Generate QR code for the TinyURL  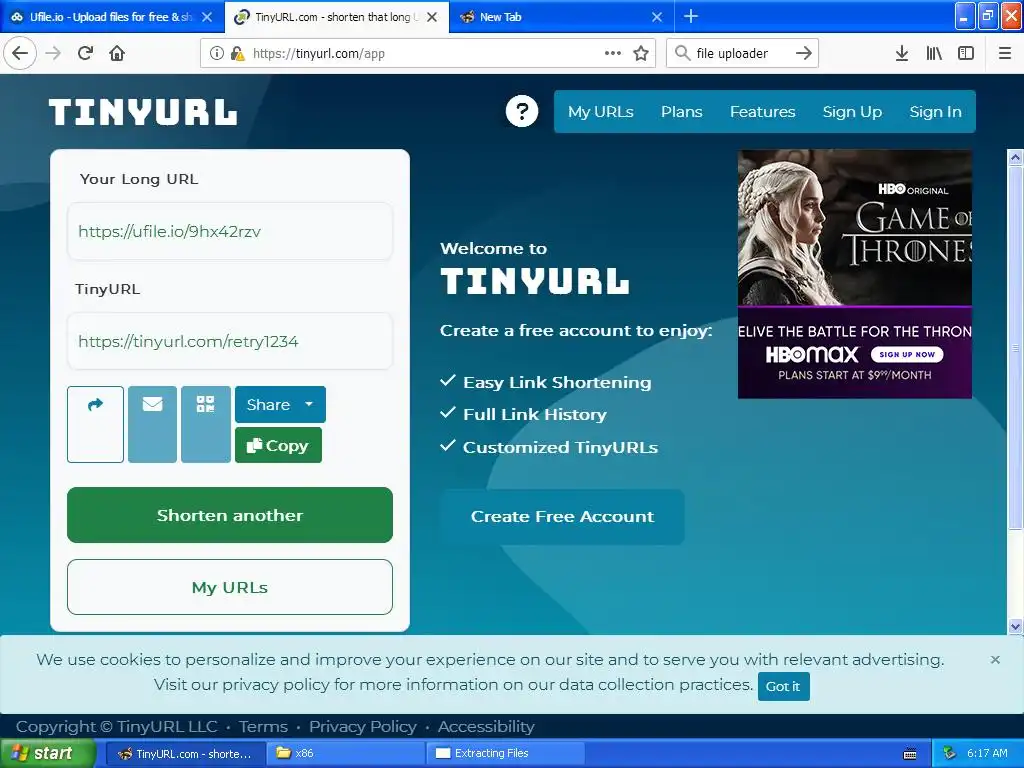[x=206, y=424]
